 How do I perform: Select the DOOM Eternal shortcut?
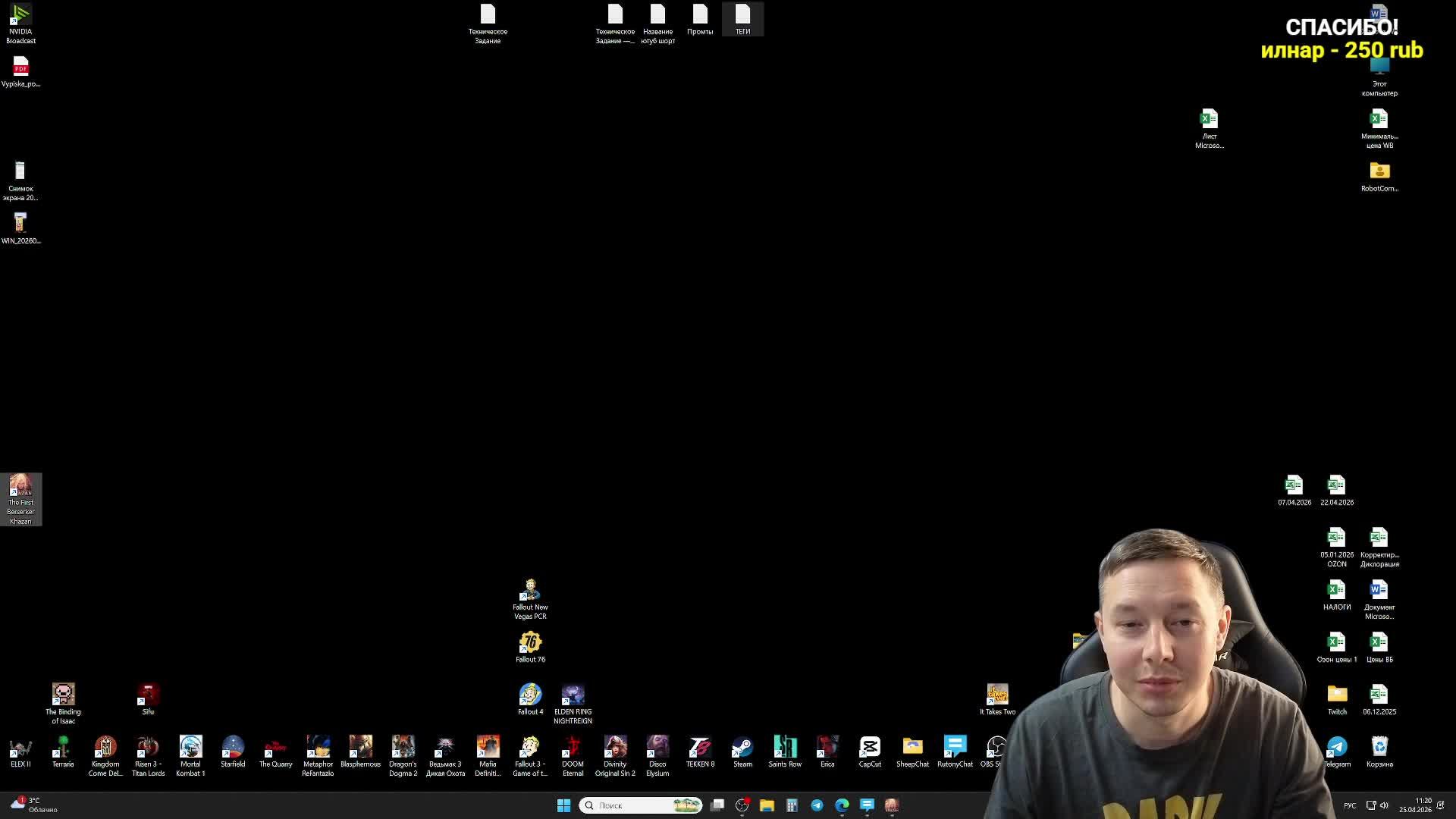point(573,748)
